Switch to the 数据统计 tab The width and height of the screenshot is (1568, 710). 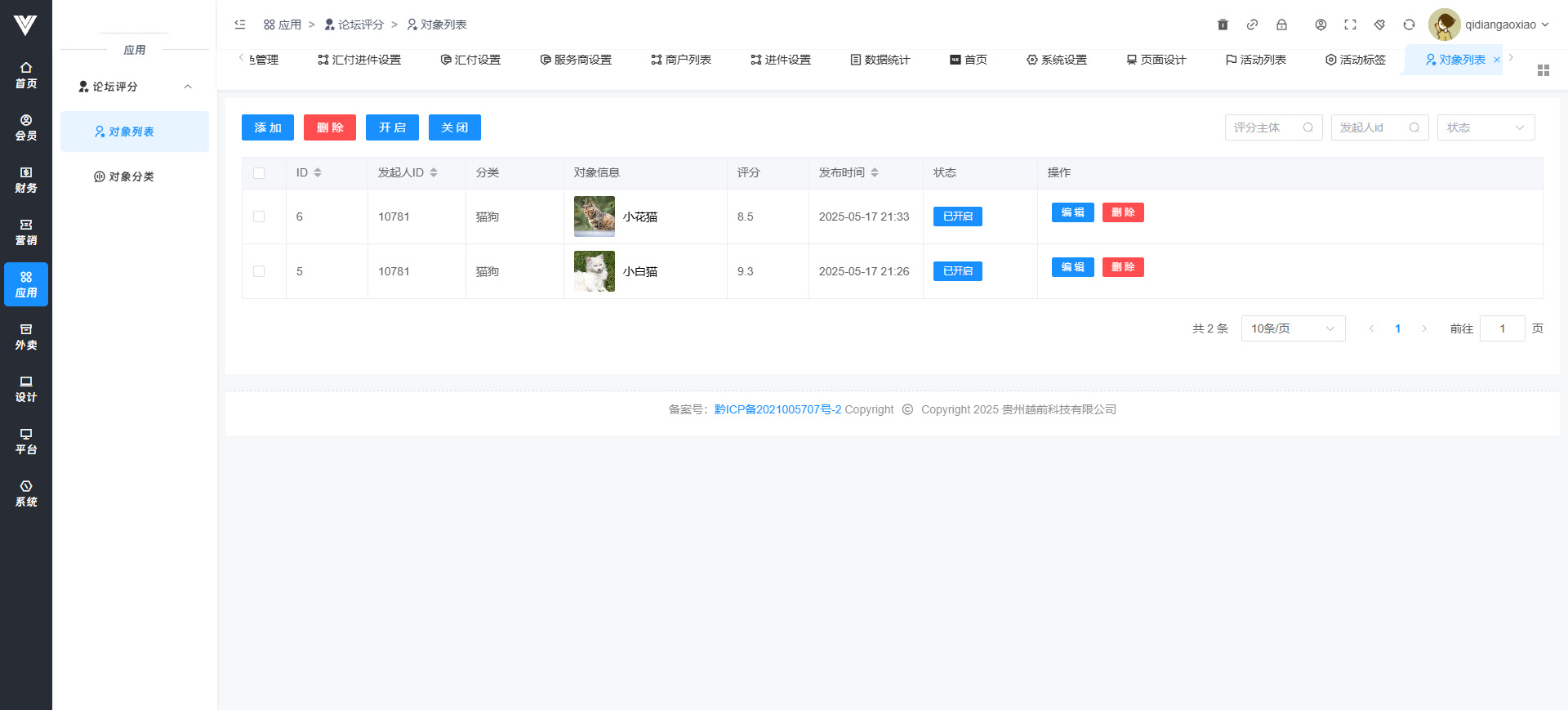pyautogui.click(x=880, y=60)
